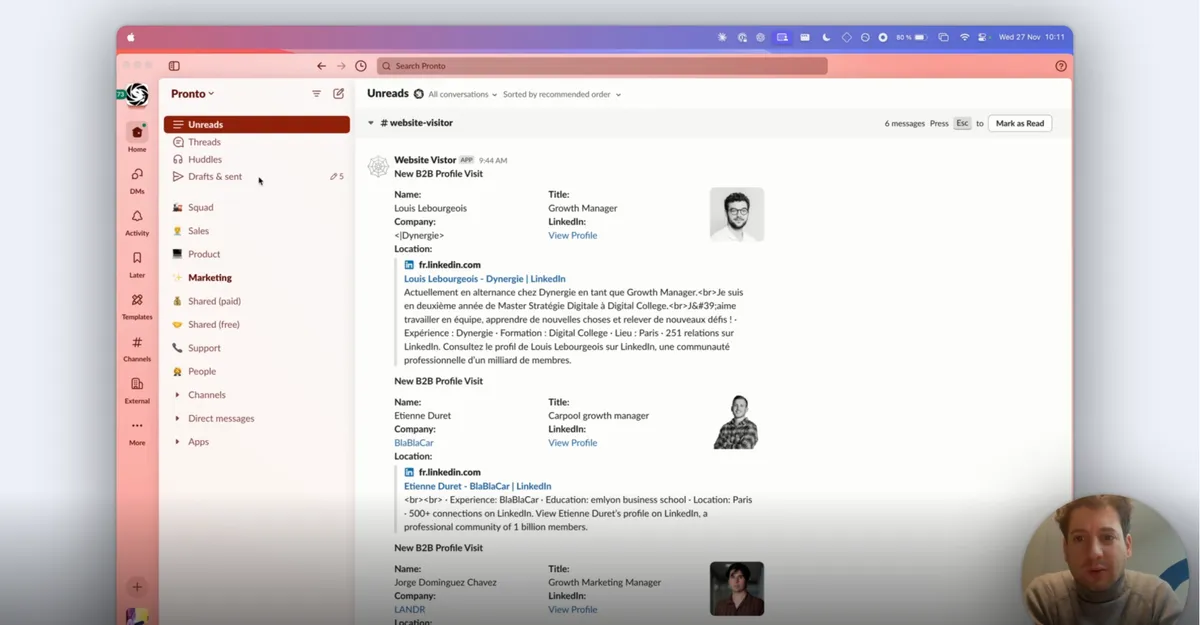Click the Wi-Fi icon in menu bar
1200x625 pixels.
click(965, 37)
